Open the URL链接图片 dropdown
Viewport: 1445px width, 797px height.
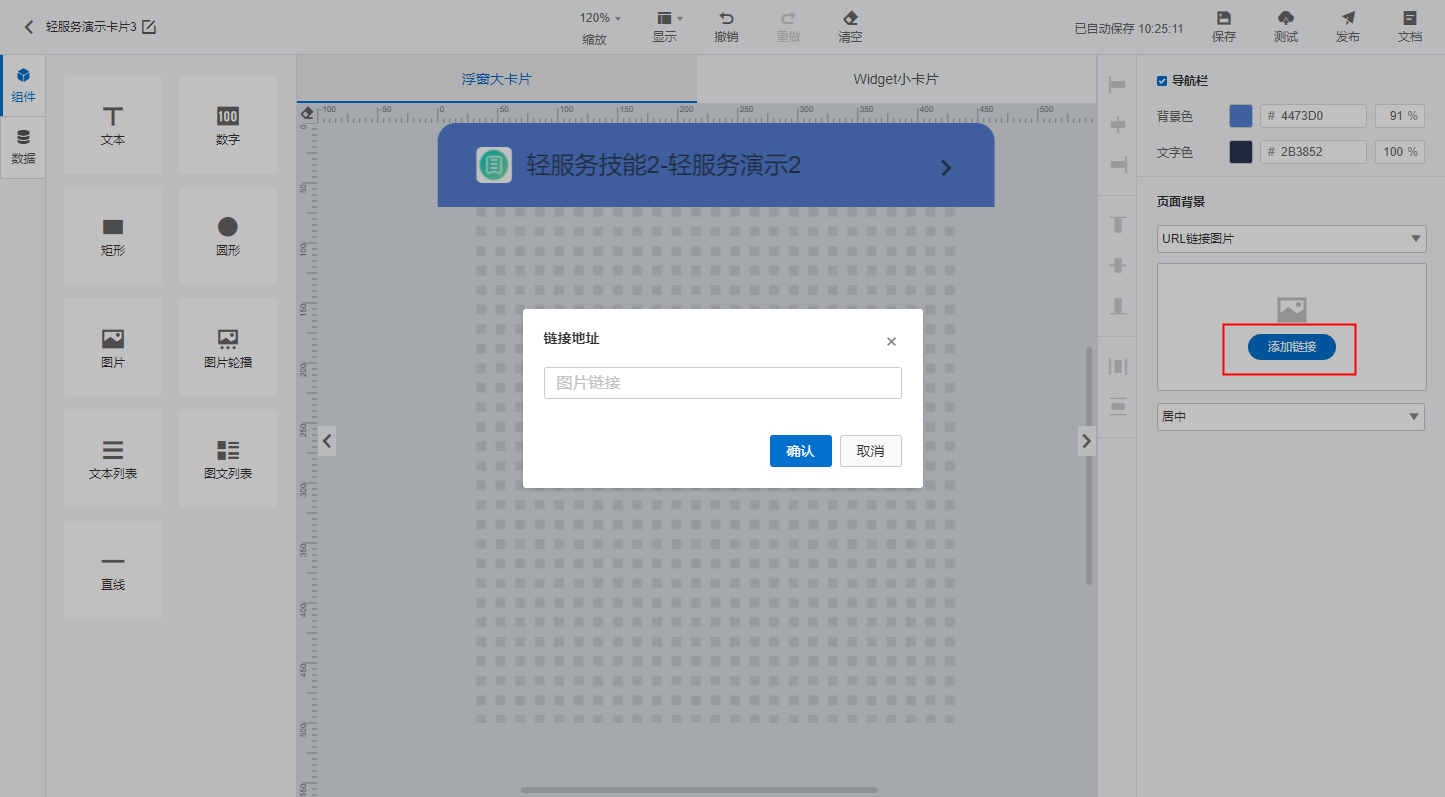coord(1291,239)
